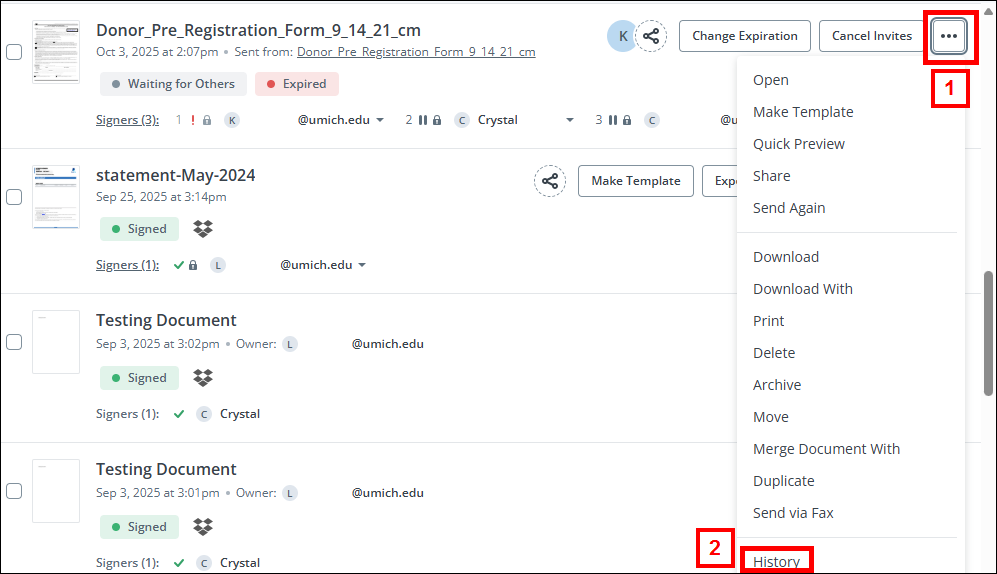
Task: Open Donor_Pre_Registration_Form document thumbnail
Action: tap(56, 52)
